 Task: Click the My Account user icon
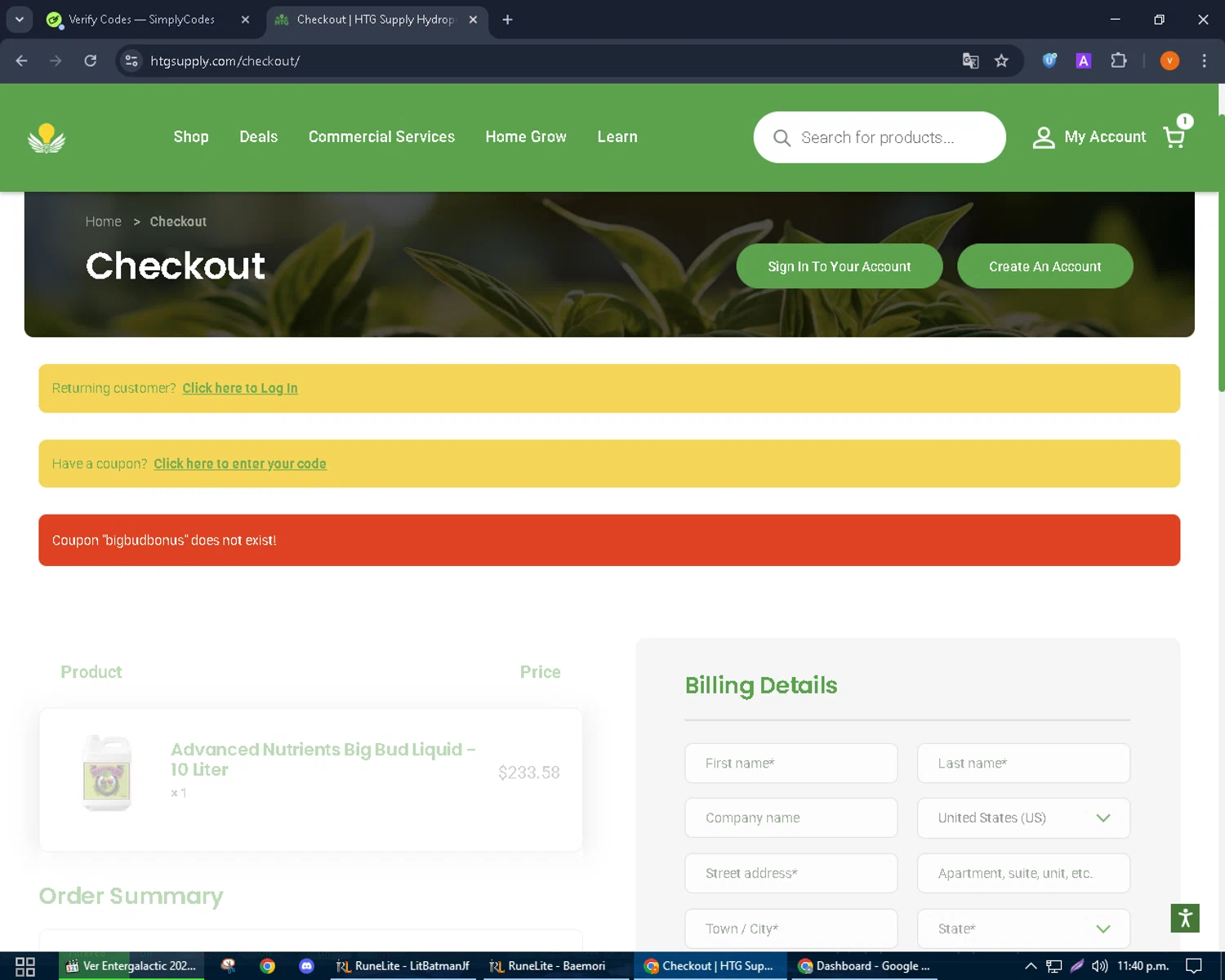point(1043,137)
